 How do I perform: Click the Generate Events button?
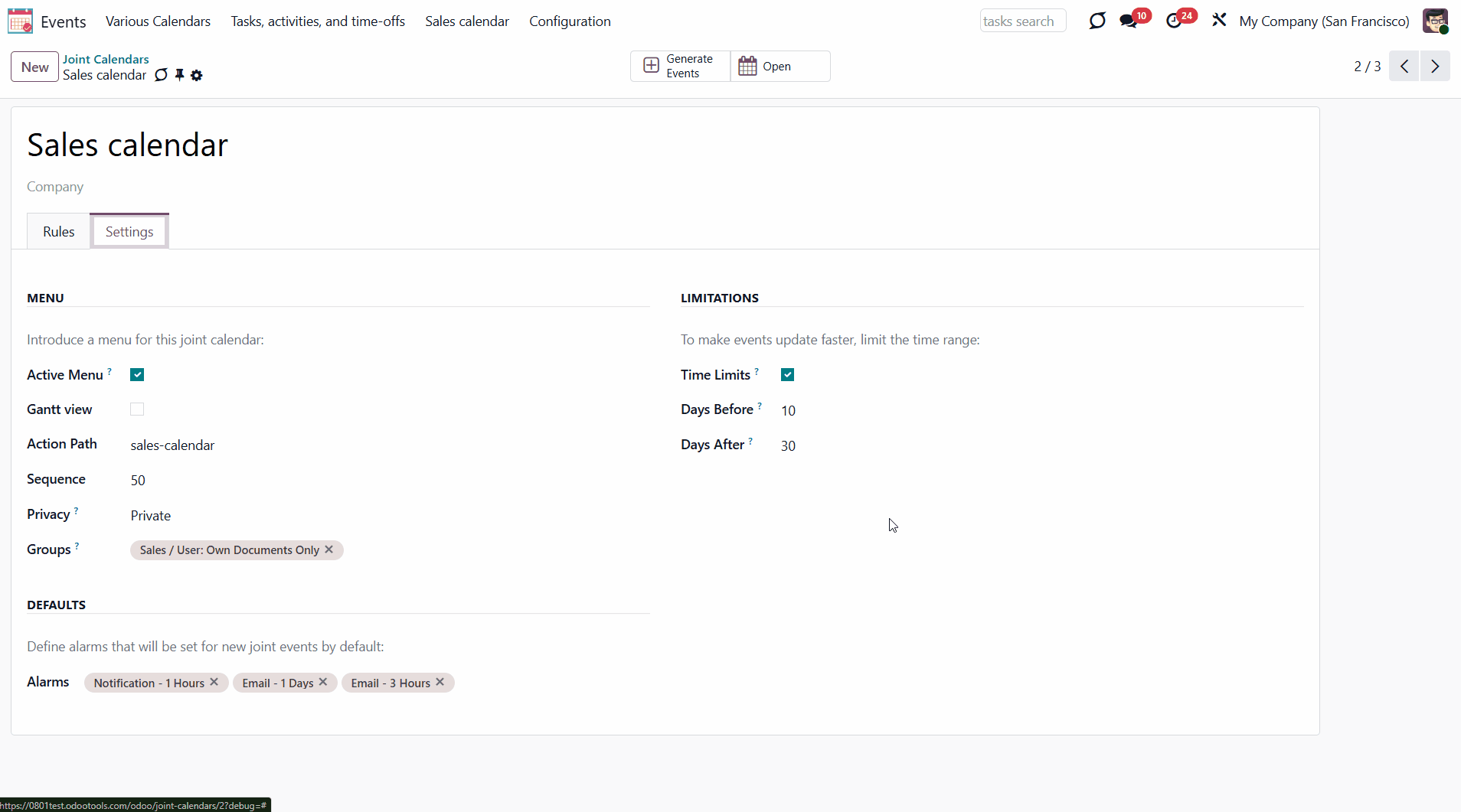coord(679,67)
